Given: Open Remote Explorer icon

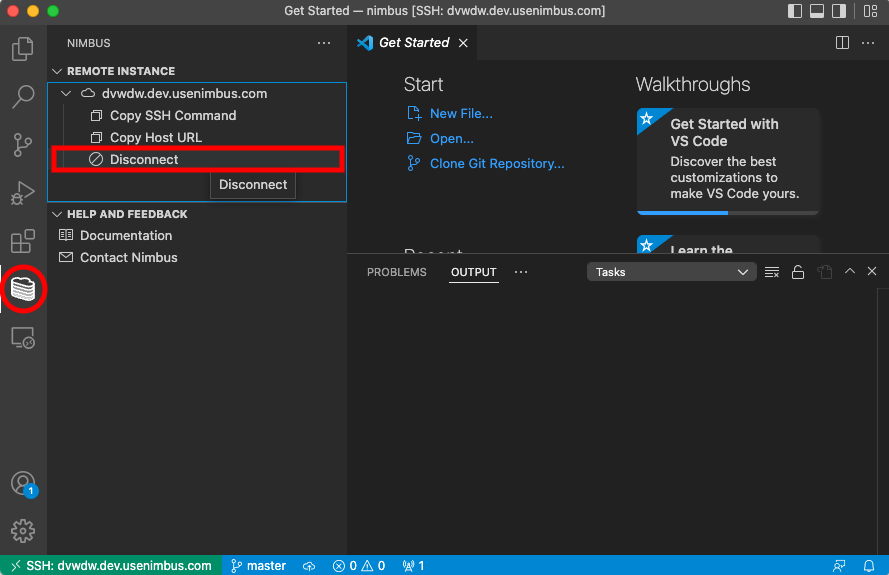Looking at the screenshot, I should coord(22,338).
